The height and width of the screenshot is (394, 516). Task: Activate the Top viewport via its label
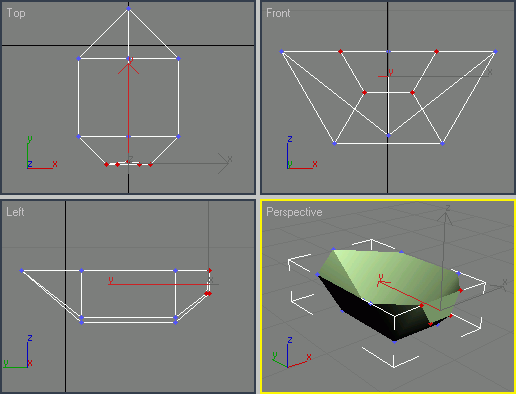click(x=16, y=13)
